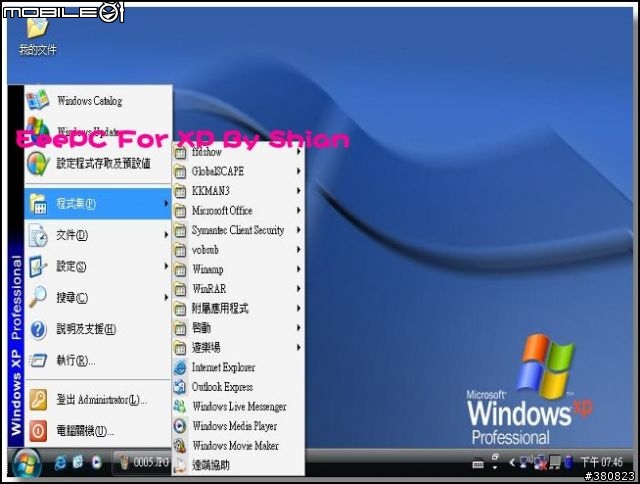640x484 pixels.
Task: Open Microsoft Office program folder
Action: point(238,211)
